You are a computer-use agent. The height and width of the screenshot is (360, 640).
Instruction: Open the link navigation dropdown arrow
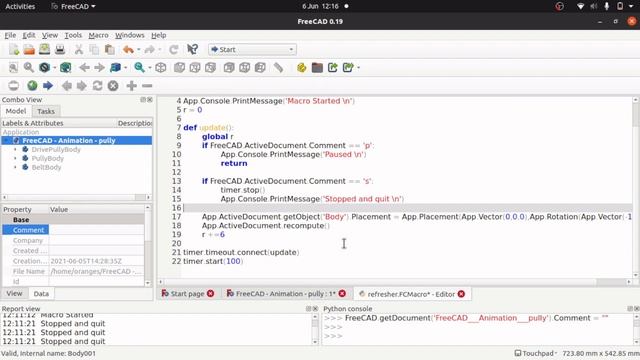(x=125, y=67)
